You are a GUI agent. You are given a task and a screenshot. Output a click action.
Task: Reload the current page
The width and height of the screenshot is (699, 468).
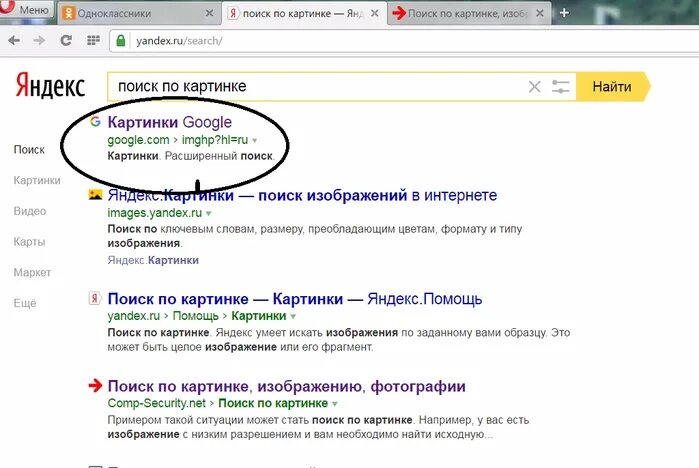[x=66, y=41]
